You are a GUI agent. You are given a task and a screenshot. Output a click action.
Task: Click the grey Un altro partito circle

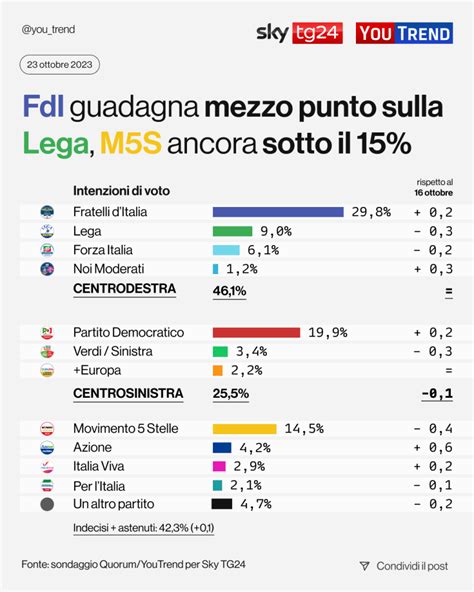[47, 504]
